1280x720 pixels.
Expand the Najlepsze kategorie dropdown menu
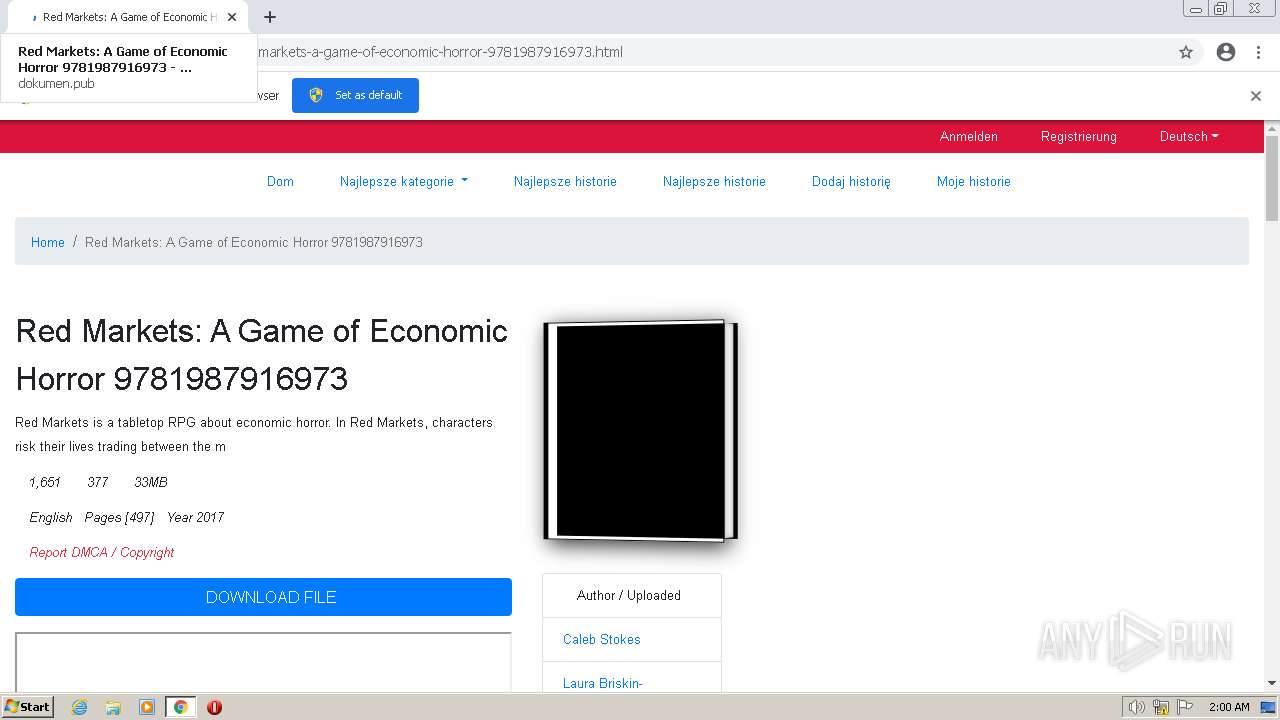403,182
